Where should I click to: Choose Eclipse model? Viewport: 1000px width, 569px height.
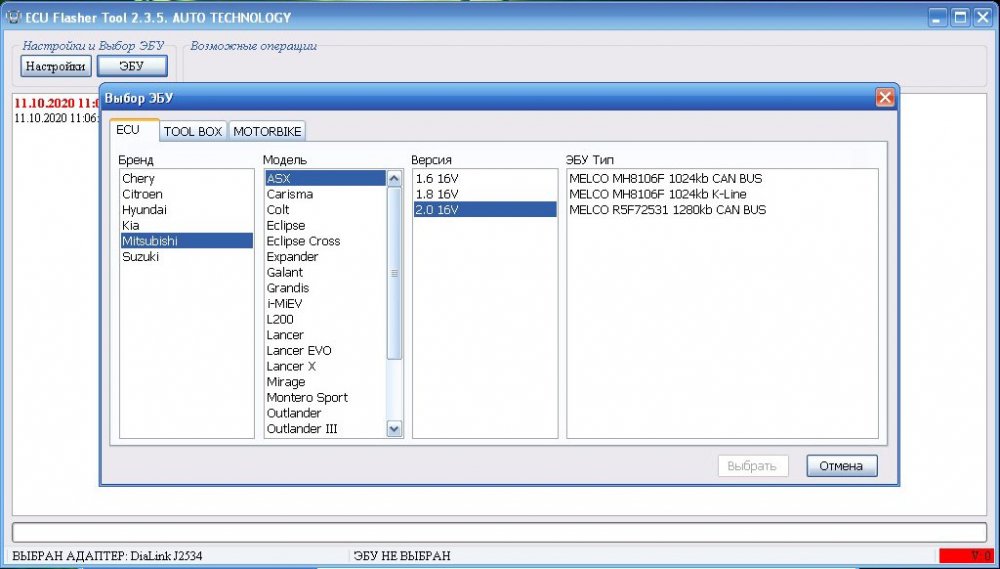click(325, 225)
